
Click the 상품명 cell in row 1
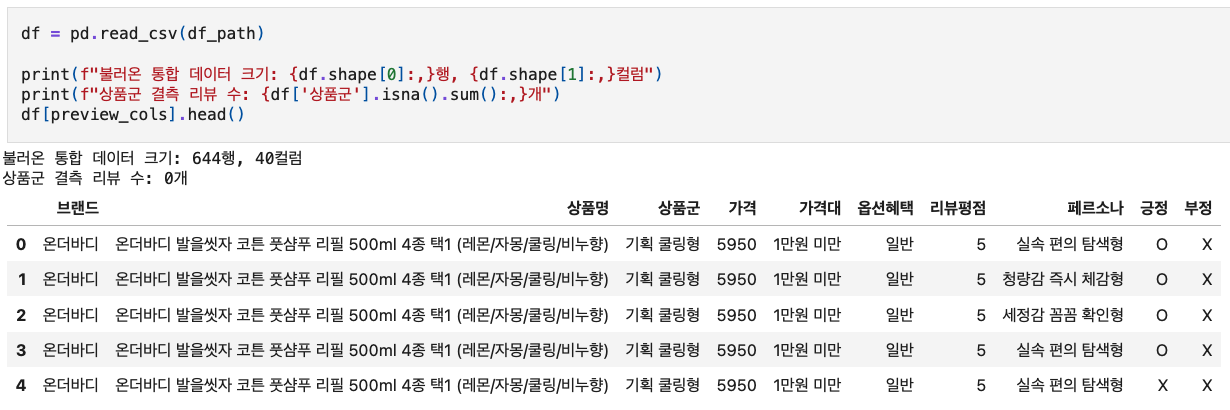pos(362,279)
